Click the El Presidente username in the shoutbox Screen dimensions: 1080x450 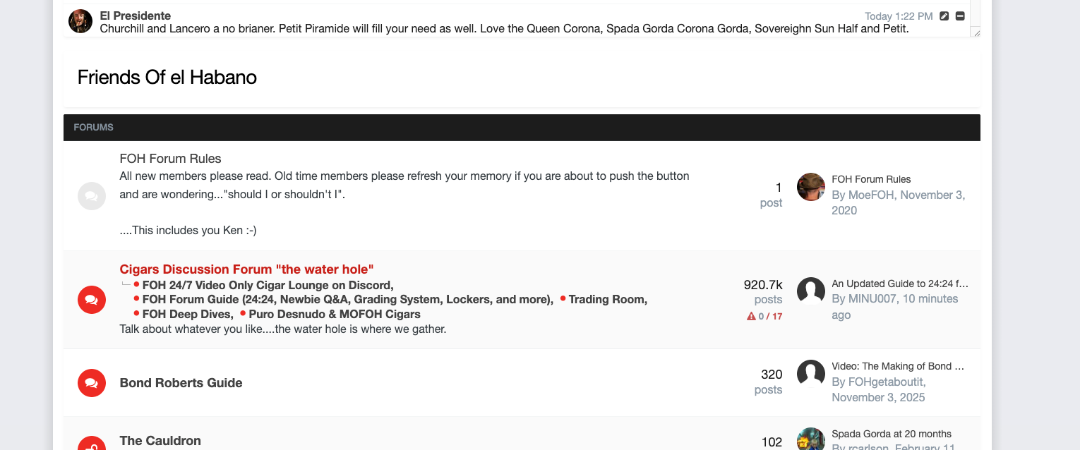(x=135, y=16)
